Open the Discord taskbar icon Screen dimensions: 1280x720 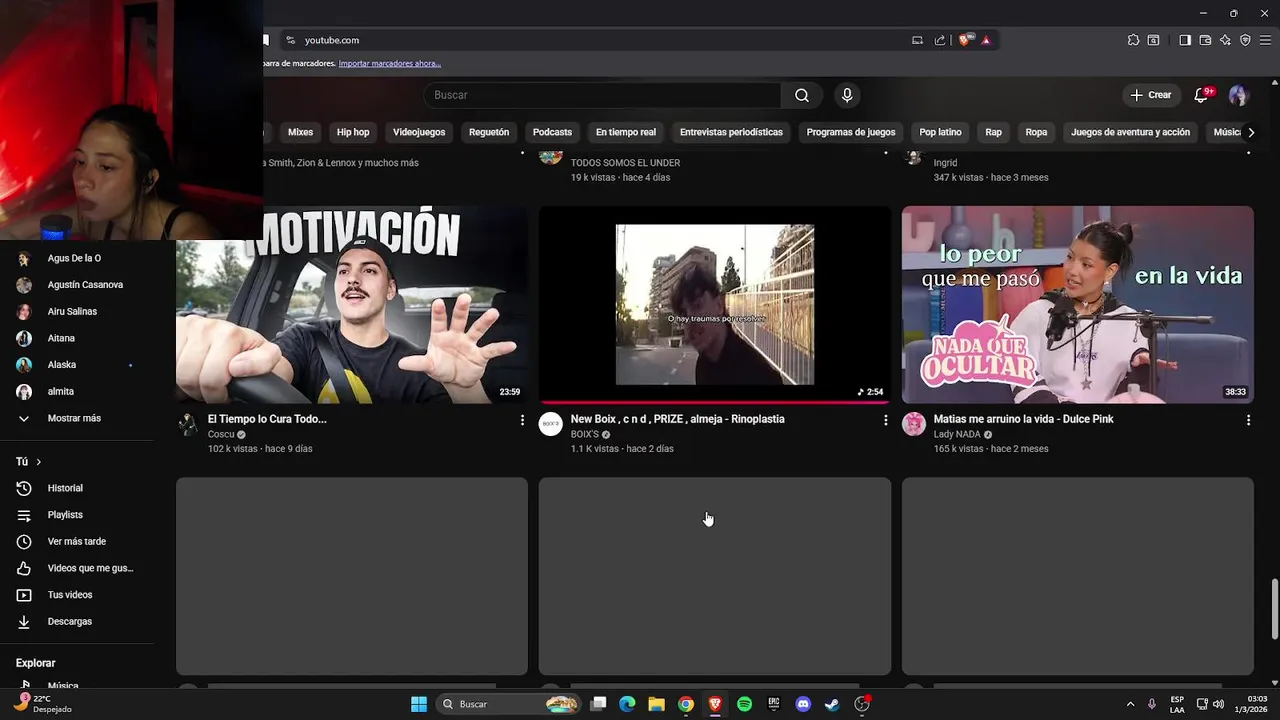(803, 704)
